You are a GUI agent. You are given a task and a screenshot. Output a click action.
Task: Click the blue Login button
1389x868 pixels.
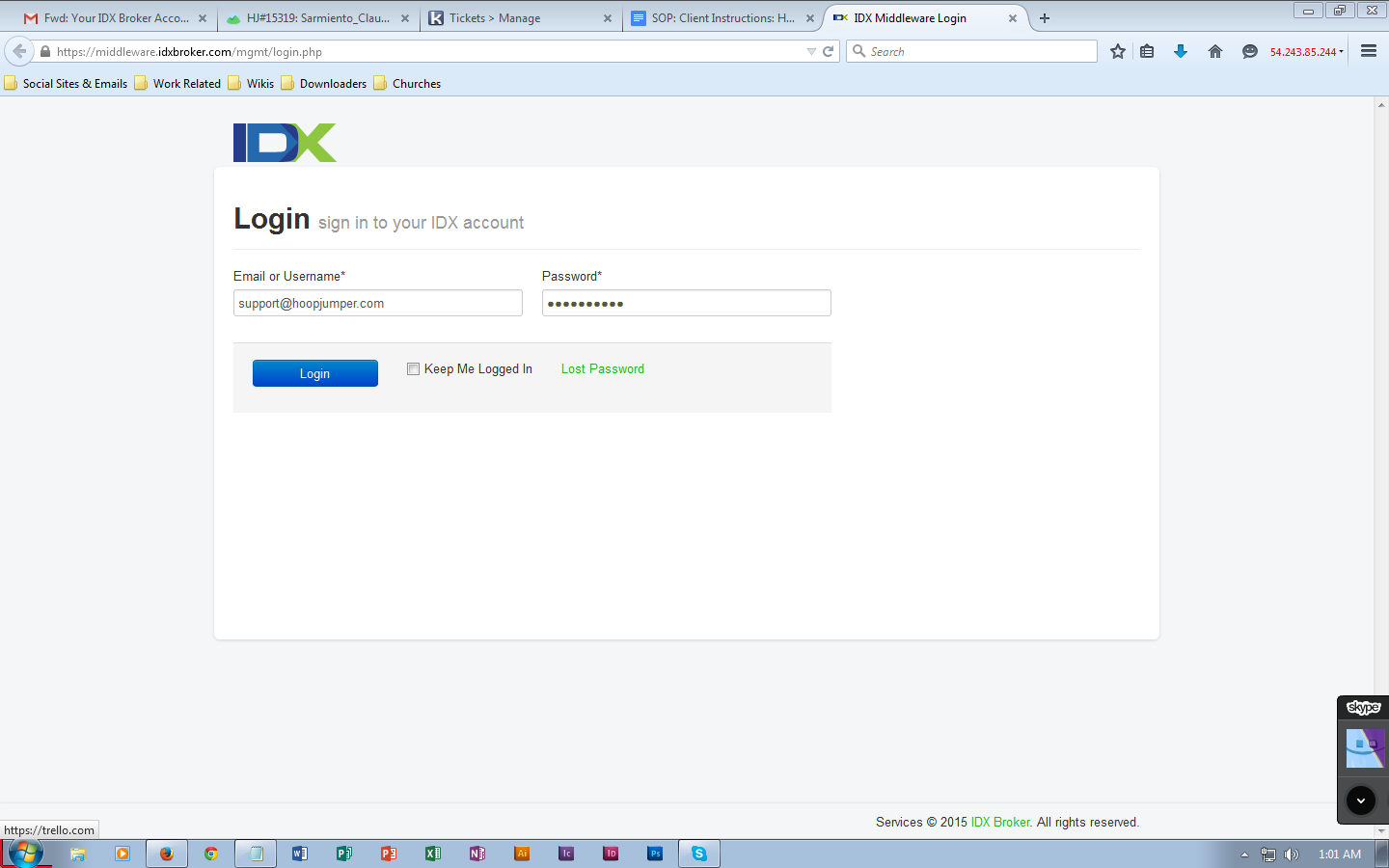314,372
